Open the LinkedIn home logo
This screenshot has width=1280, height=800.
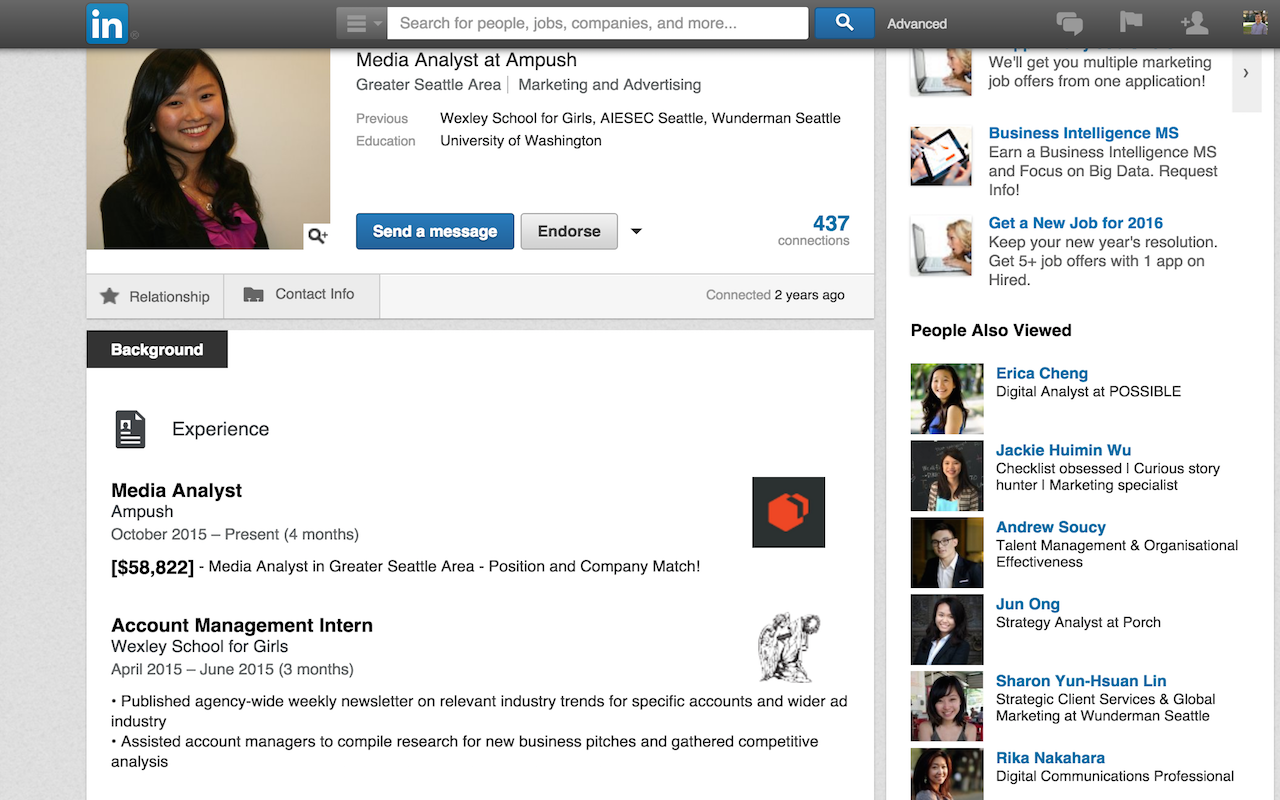coord(107,23)
